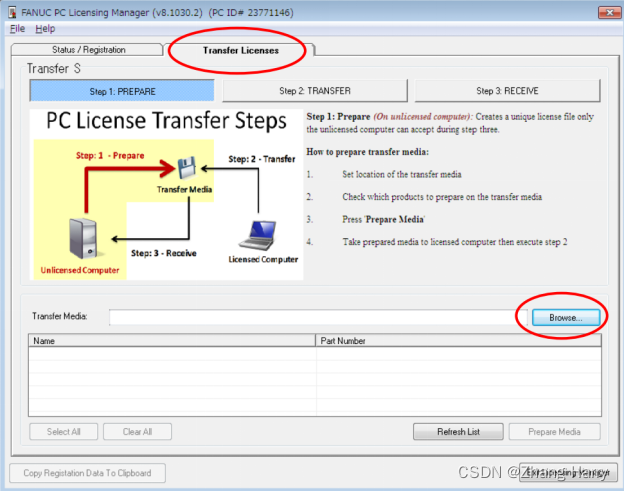The image size is (624, 491).
Task: Click 'Check which products to prepare' instruction
Action: point(442,197)
